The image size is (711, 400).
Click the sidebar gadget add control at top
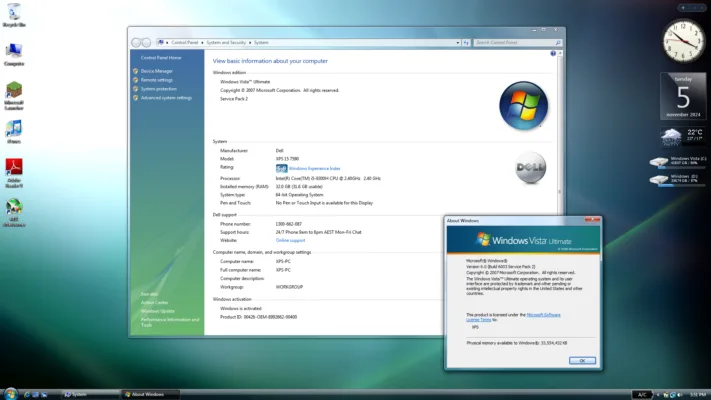(683, 8)
